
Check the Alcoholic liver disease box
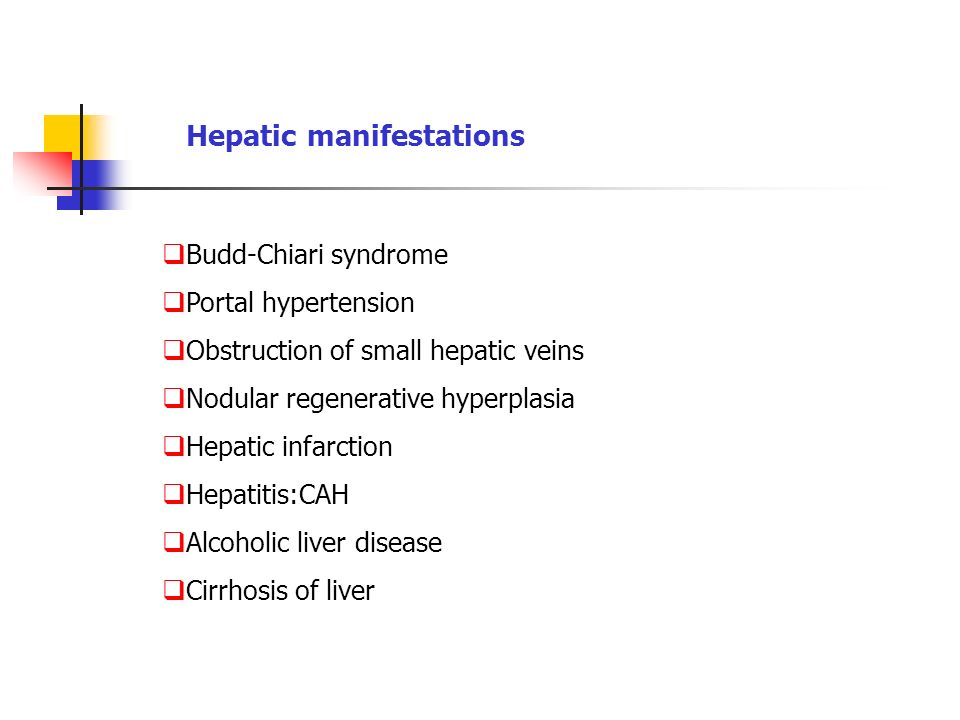tap(174, 542)
